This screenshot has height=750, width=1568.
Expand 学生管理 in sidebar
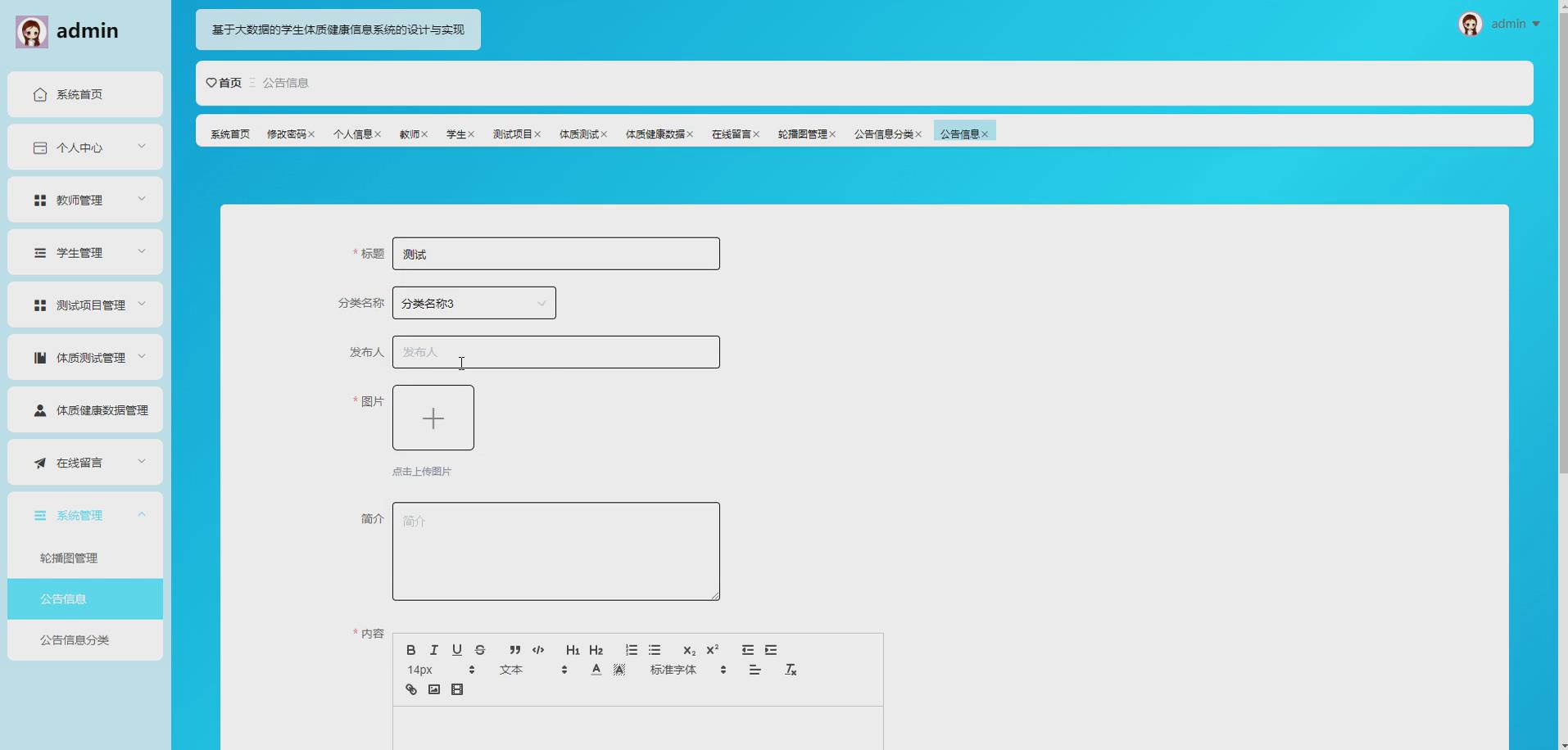(85, 252)
